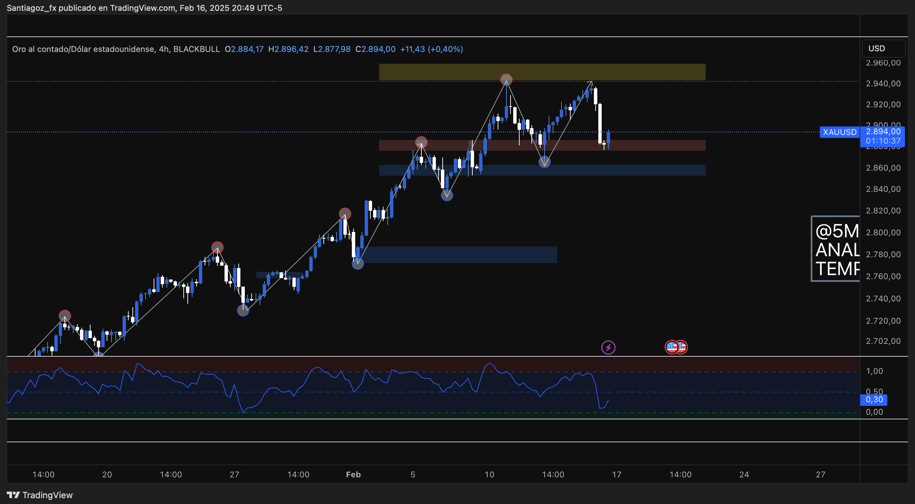915x504 pixels.
Task: Select the red zone under current price
Action: [x=542, y=145]
